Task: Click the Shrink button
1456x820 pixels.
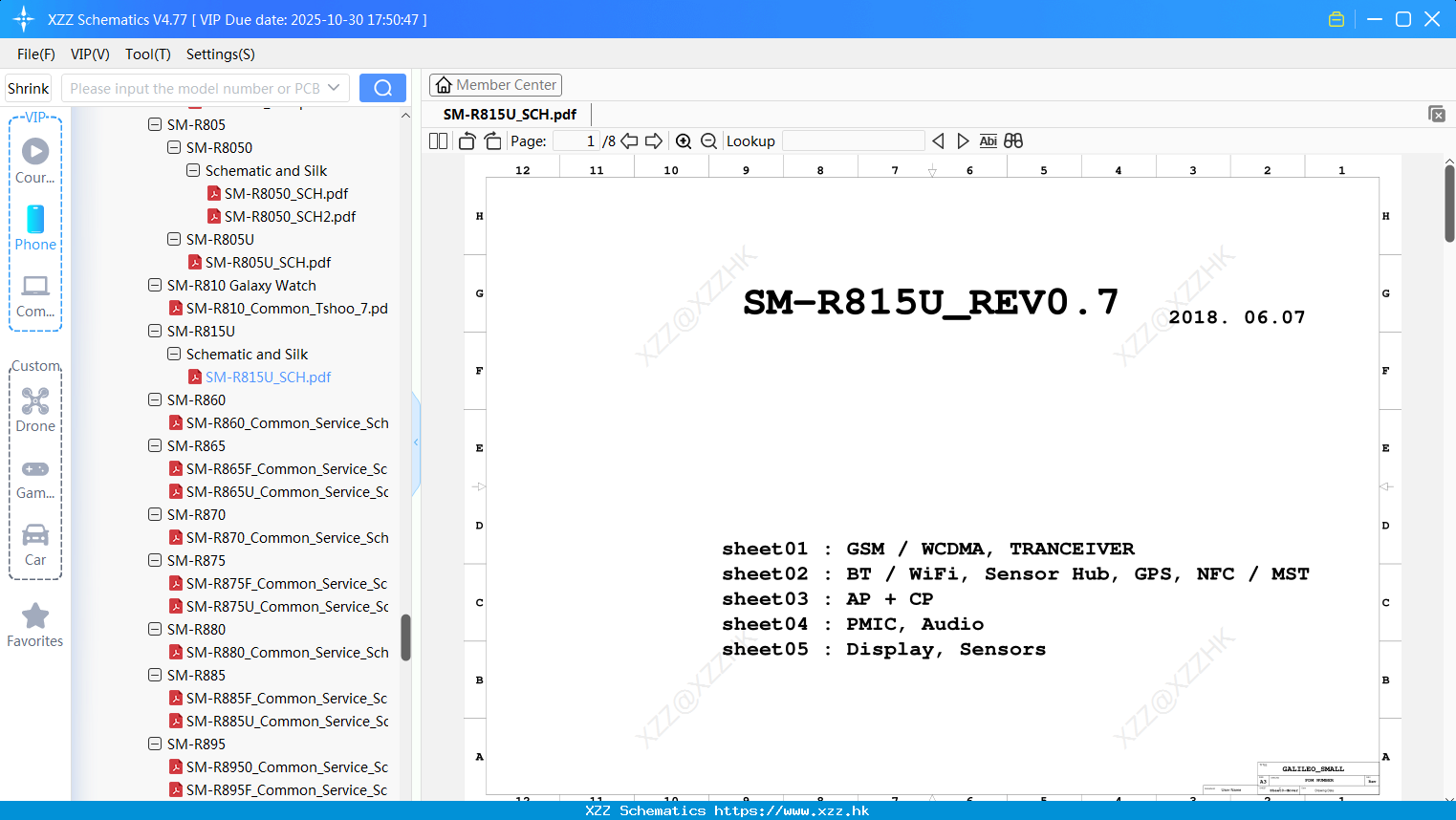Action: pos(29,88)
